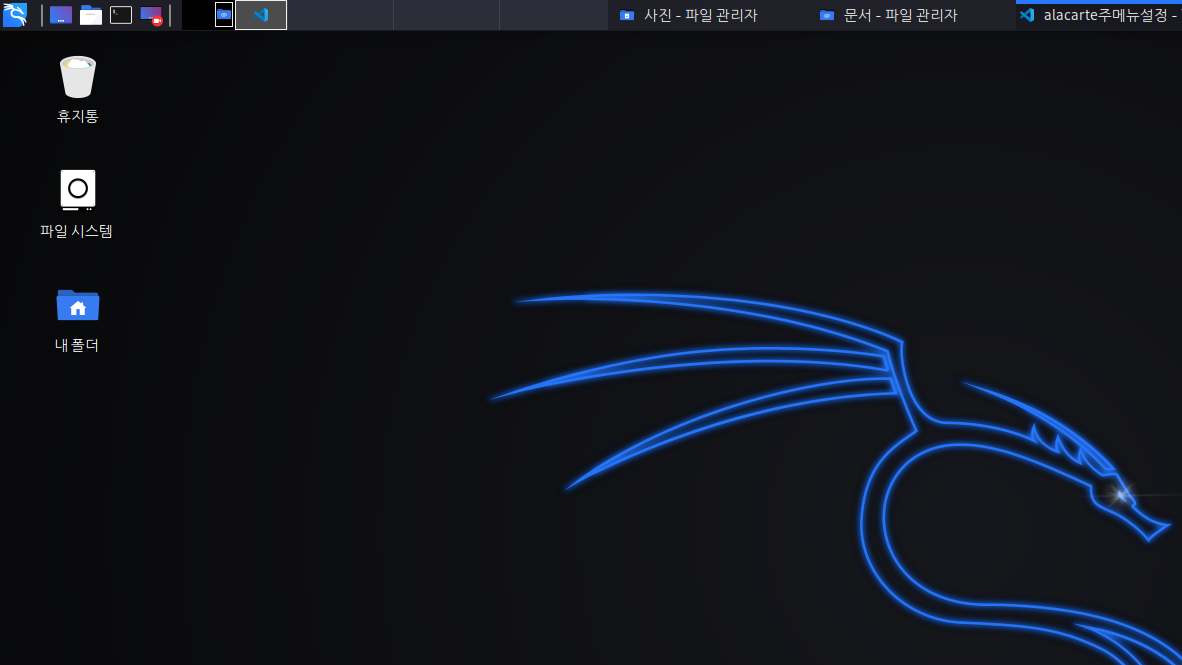
Task: Open the terminal emulator panel launcher
Action: click(x=121, y=15)
